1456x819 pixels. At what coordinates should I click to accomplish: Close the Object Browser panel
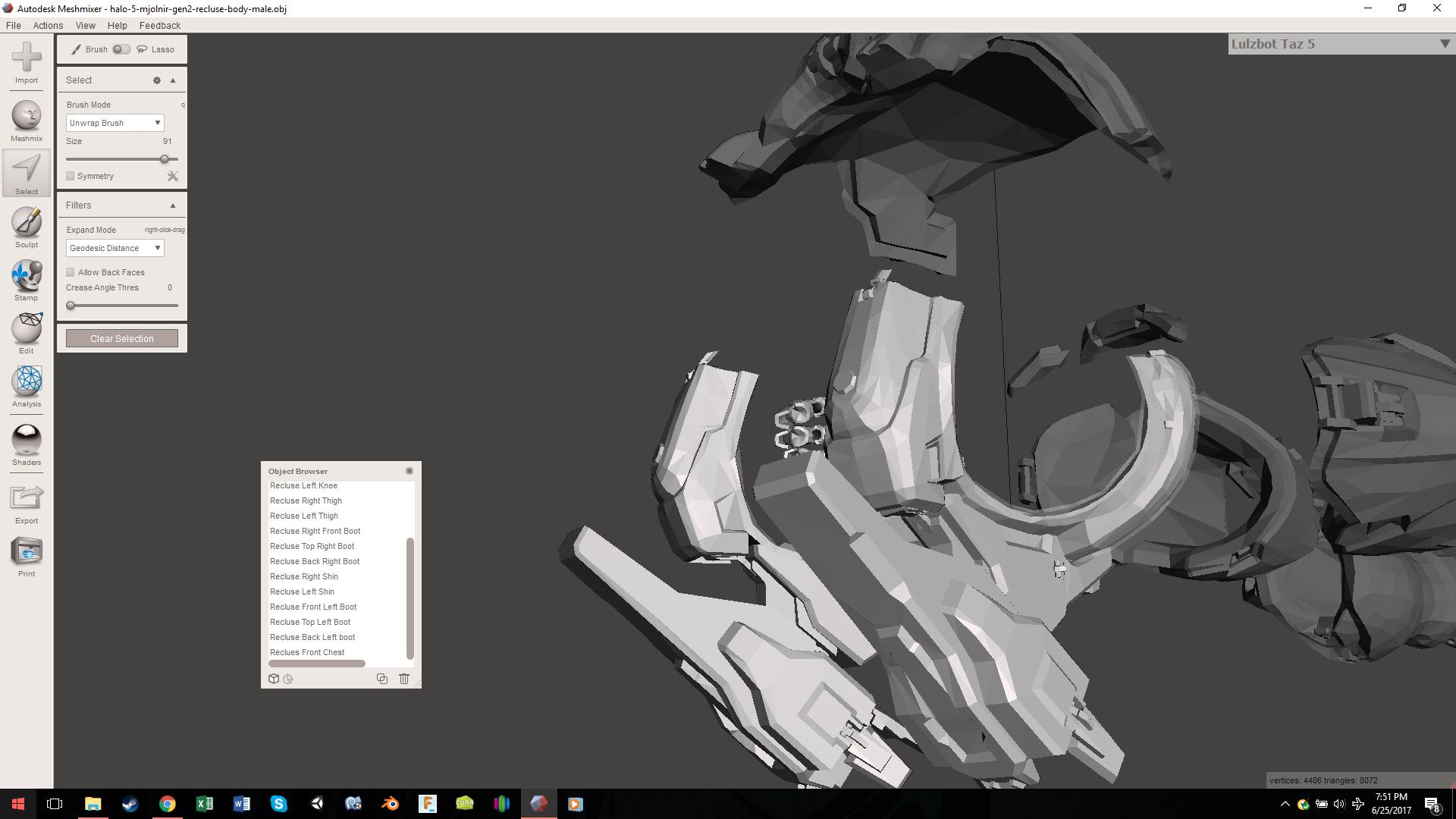pos(409,471)
